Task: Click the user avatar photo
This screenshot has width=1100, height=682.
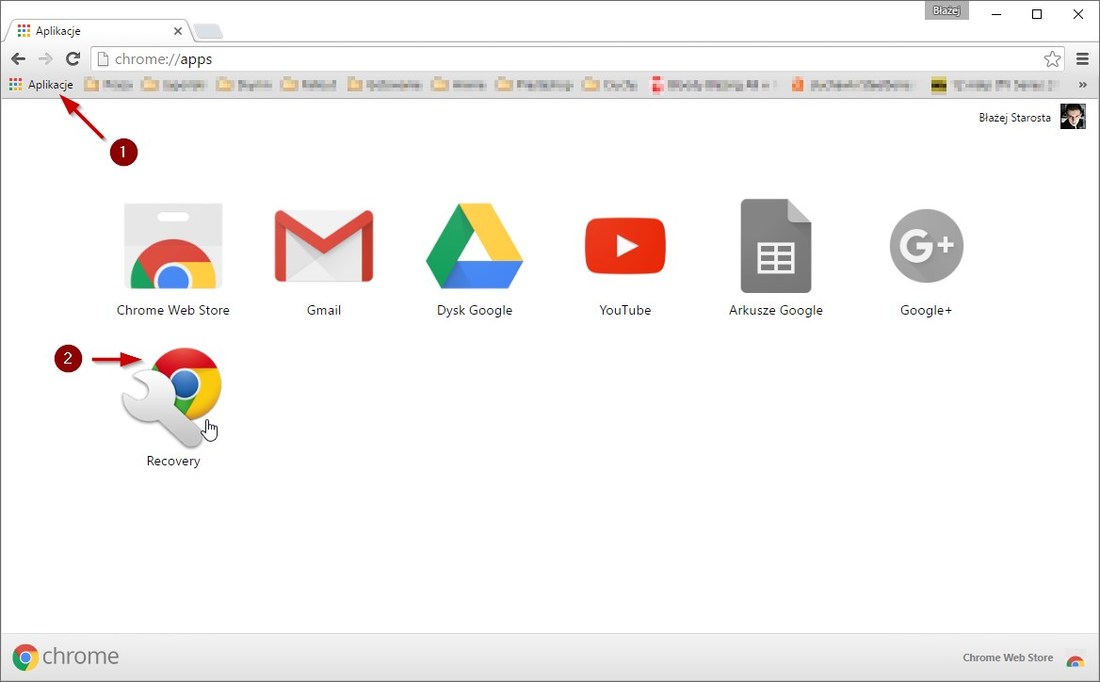Action: click(x=1073, y=116)
